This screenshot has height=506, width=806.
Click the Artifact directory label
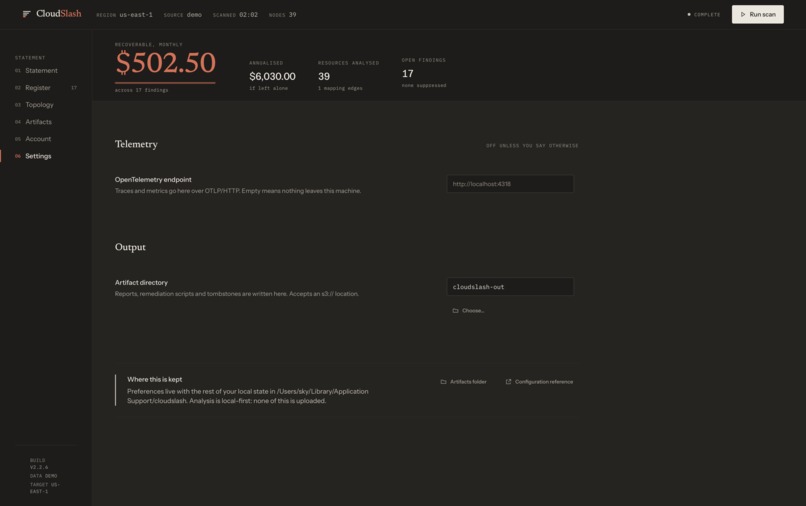[x=141, y=282]
